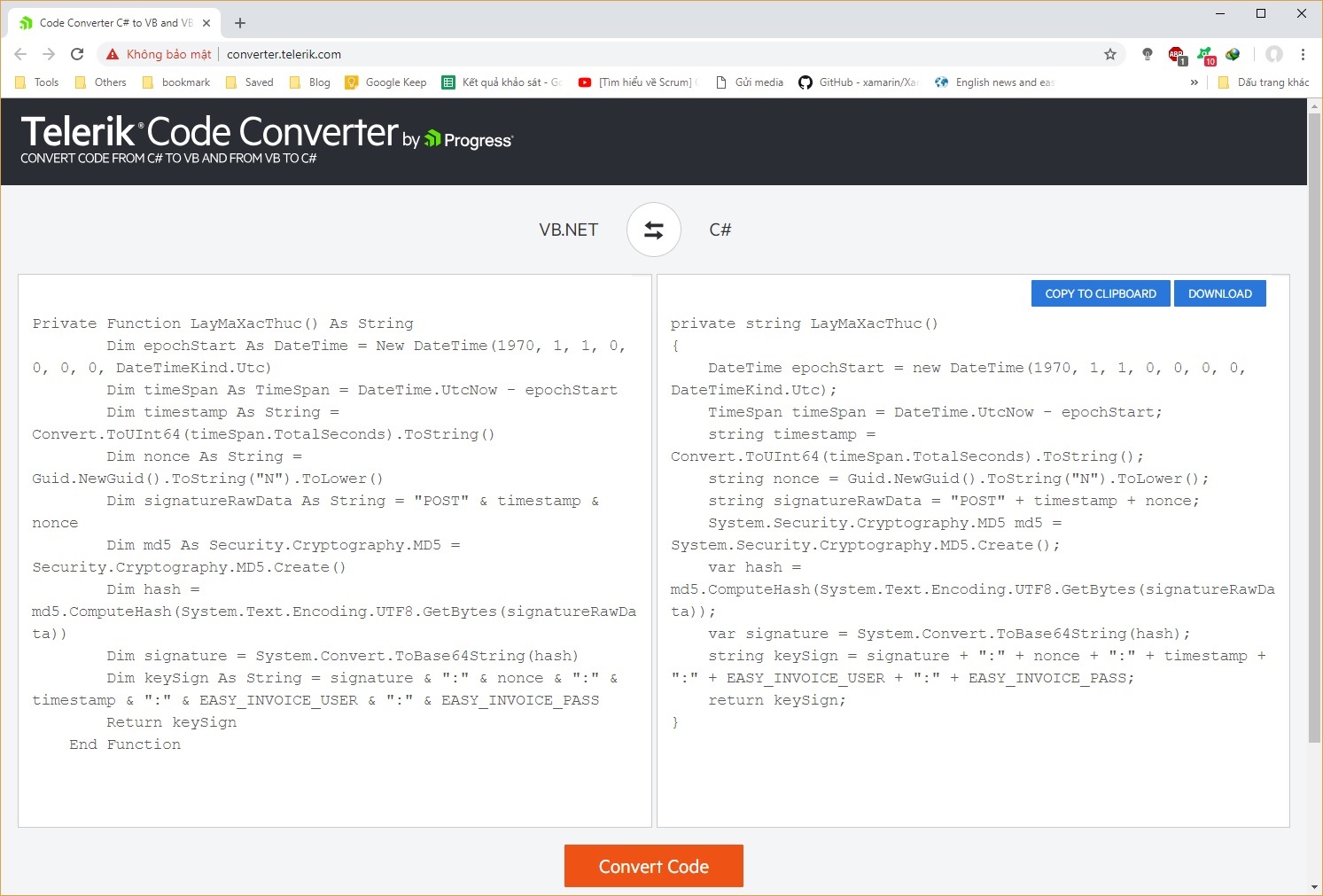Open the ABP extension icon

point(1176,55)
